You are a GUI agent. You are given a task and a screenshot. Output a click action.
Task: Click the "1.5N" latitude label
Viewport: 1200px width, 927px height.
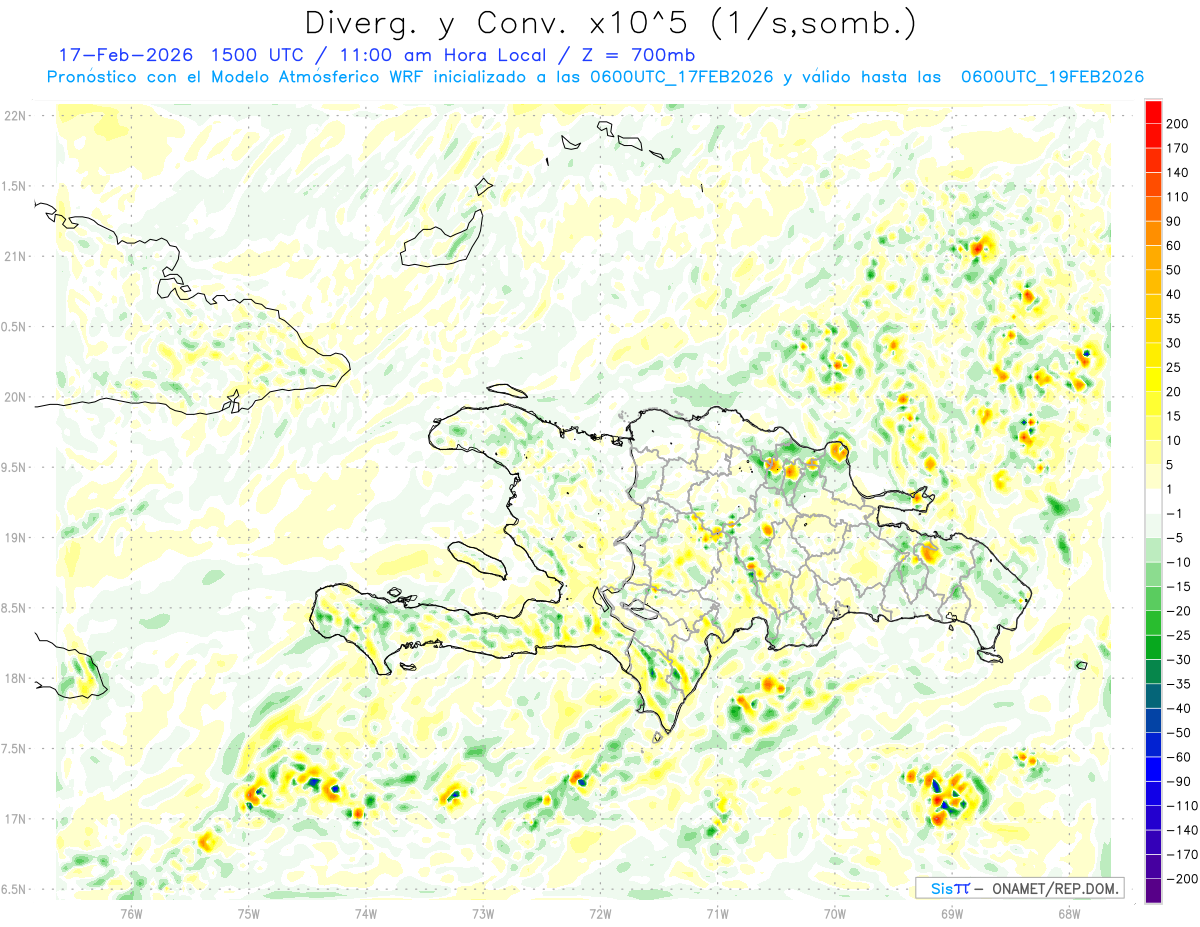pyautogui.click(x=15, y=187)
